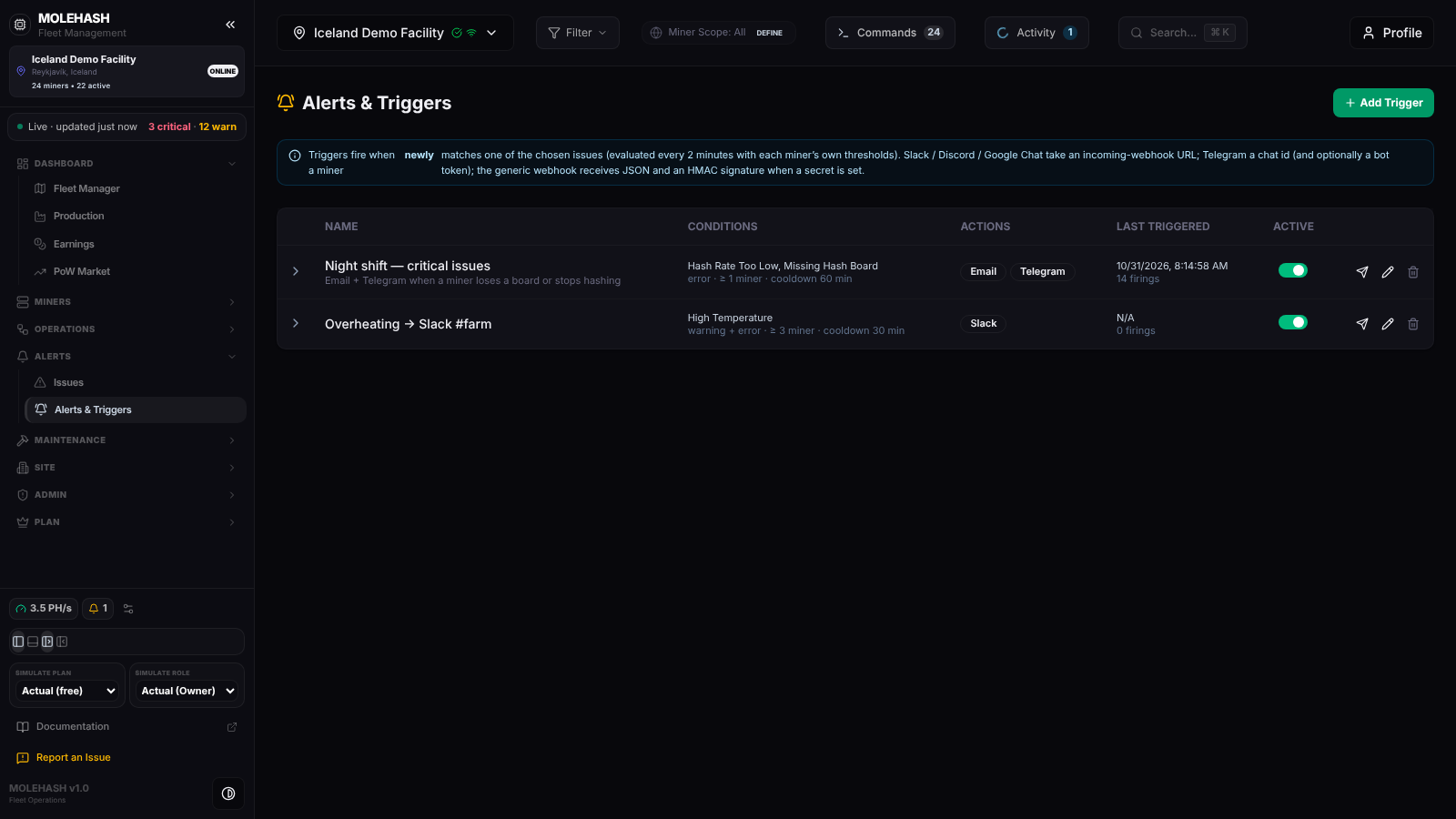Click the 3.5 PH/s hashrate badge

44,609
